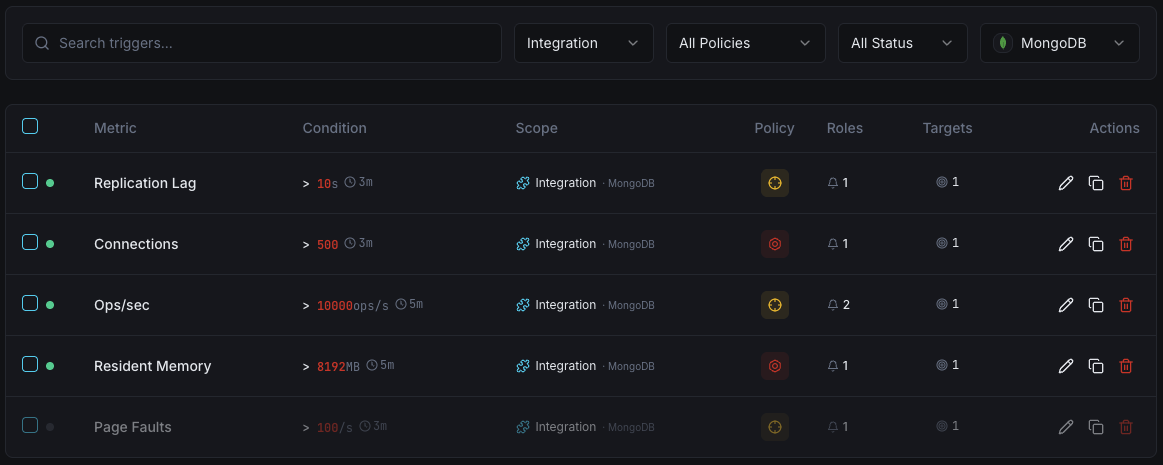Sort by the Condition column header
The width and height of the screenshot is (1163, 465).
(x=335, y=128)
